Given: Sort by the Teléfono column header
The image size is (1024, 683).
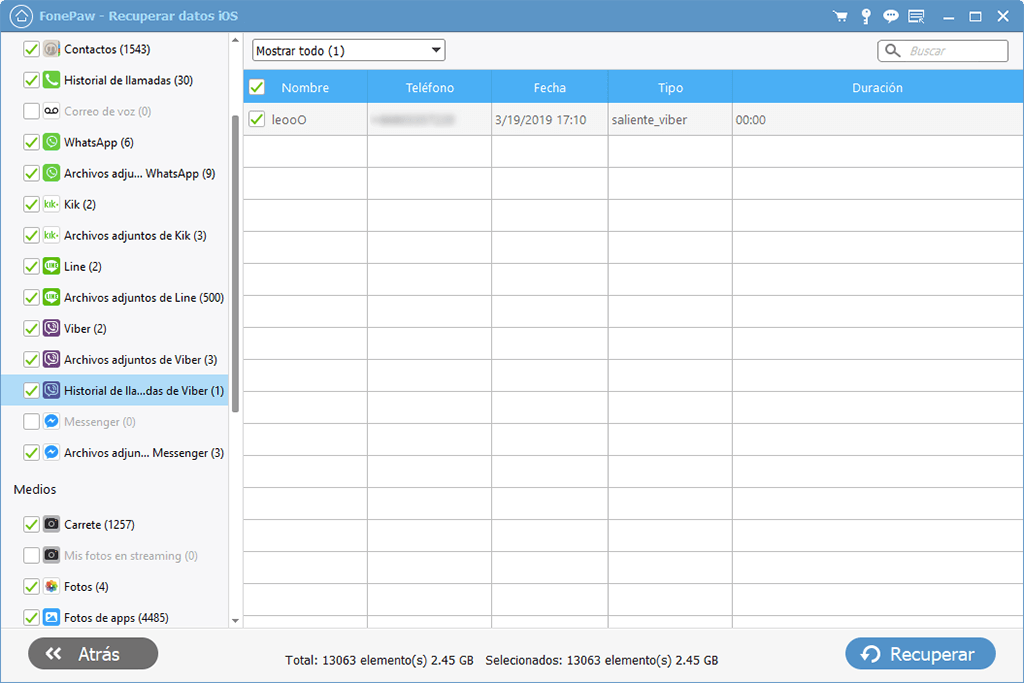Looking at the screenshot, I should pos(429,87).
